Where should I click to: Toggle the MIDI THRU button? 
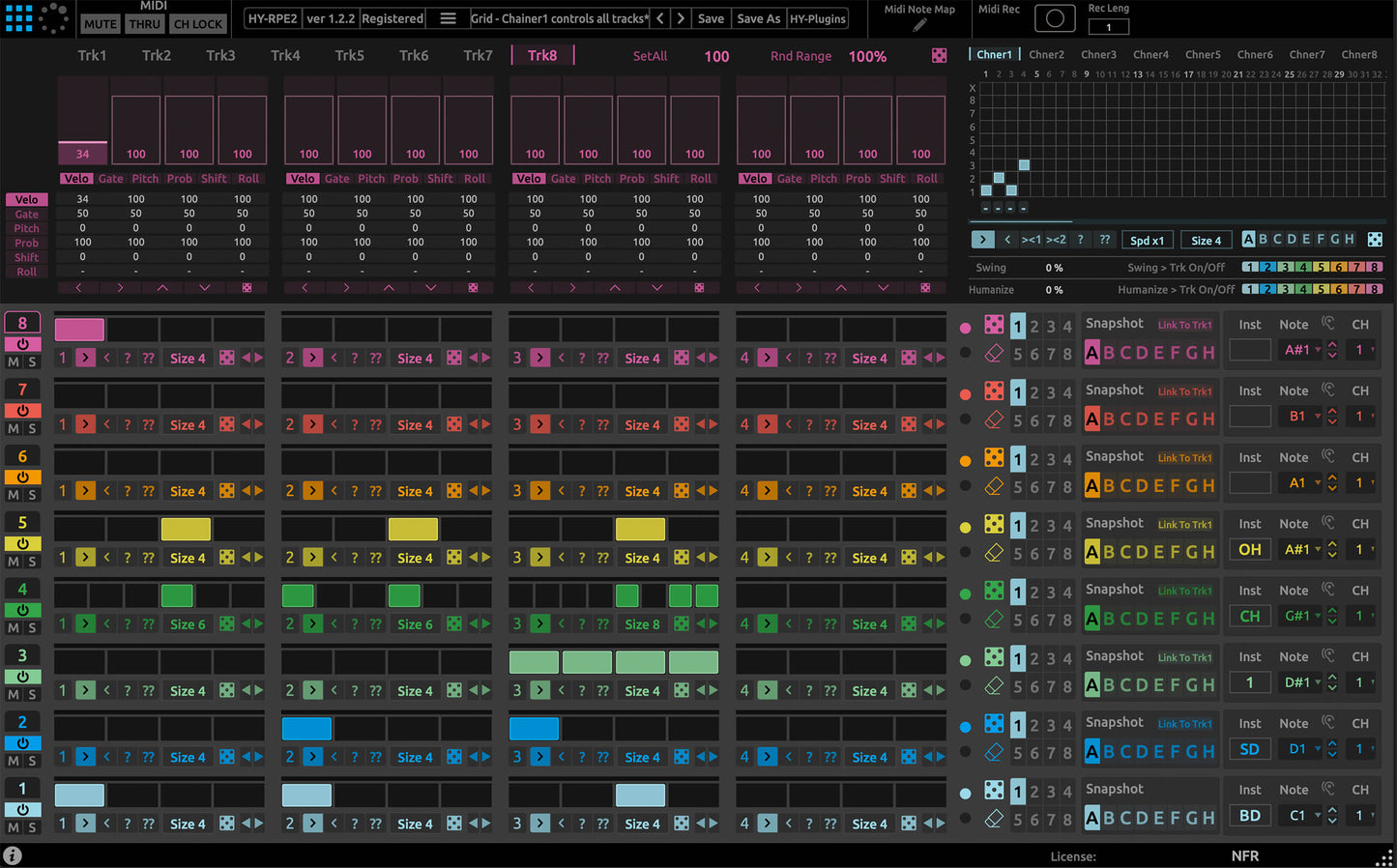tap(145, 24)
